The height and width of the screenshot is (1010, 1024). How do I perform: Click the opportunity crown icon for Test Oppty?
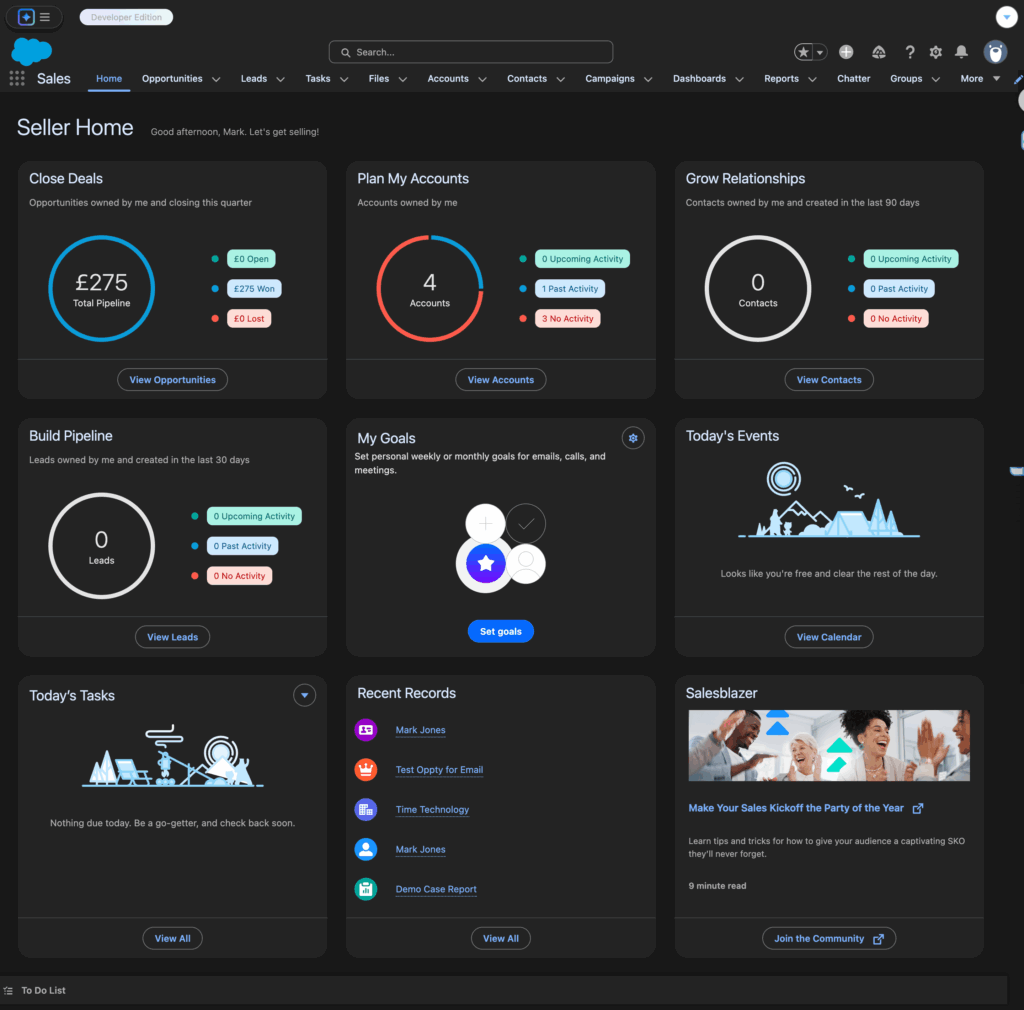point(366,769)
